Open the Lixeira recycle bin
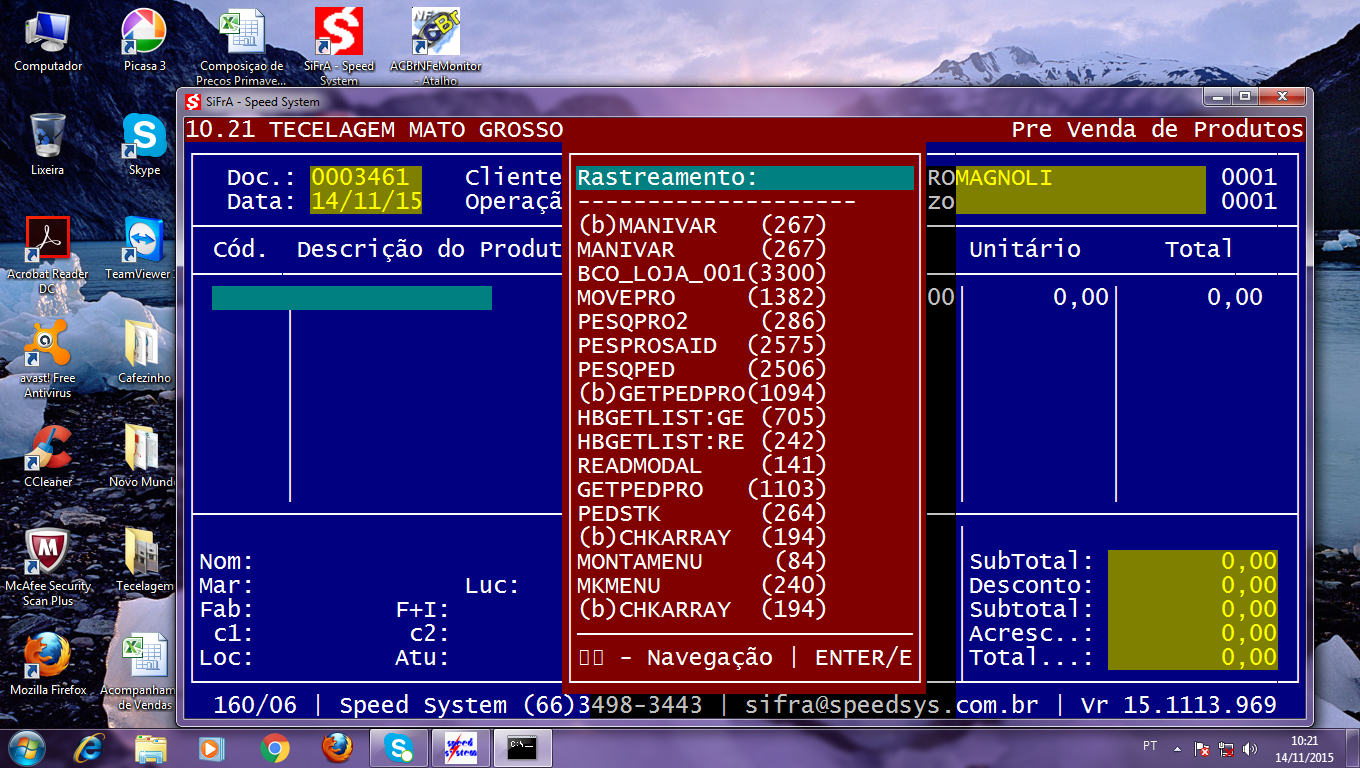This screenshot has width=1360, height=768. pyautogui.click(x=48, y=145)
